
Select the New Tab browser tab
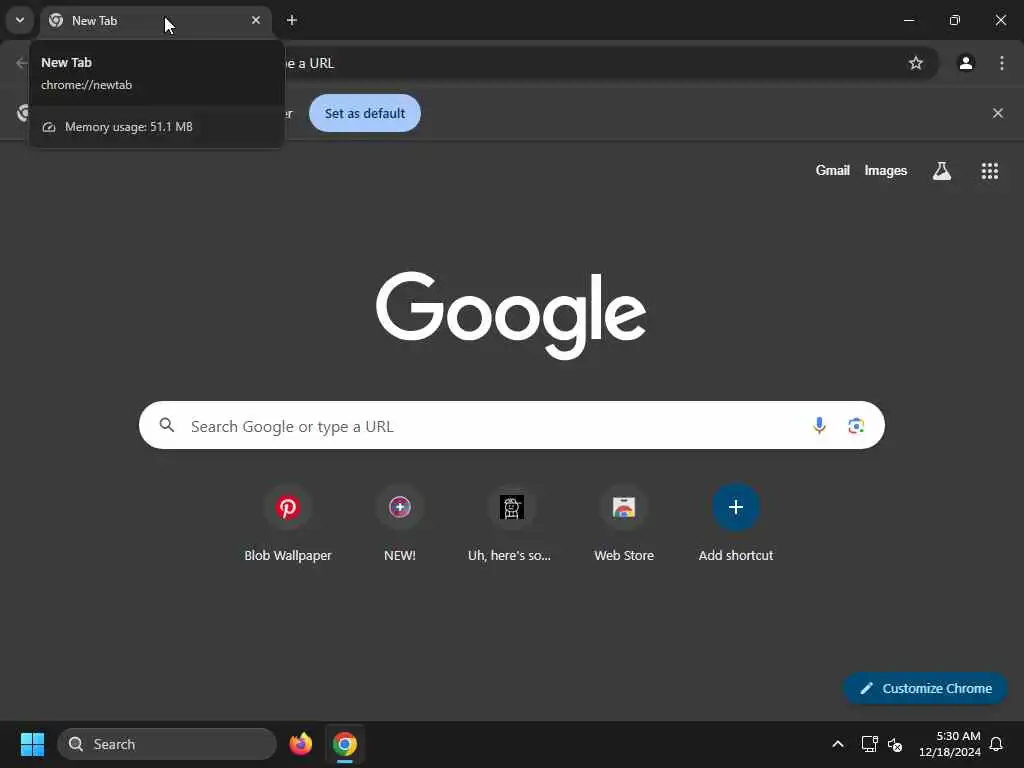[155, 21]
